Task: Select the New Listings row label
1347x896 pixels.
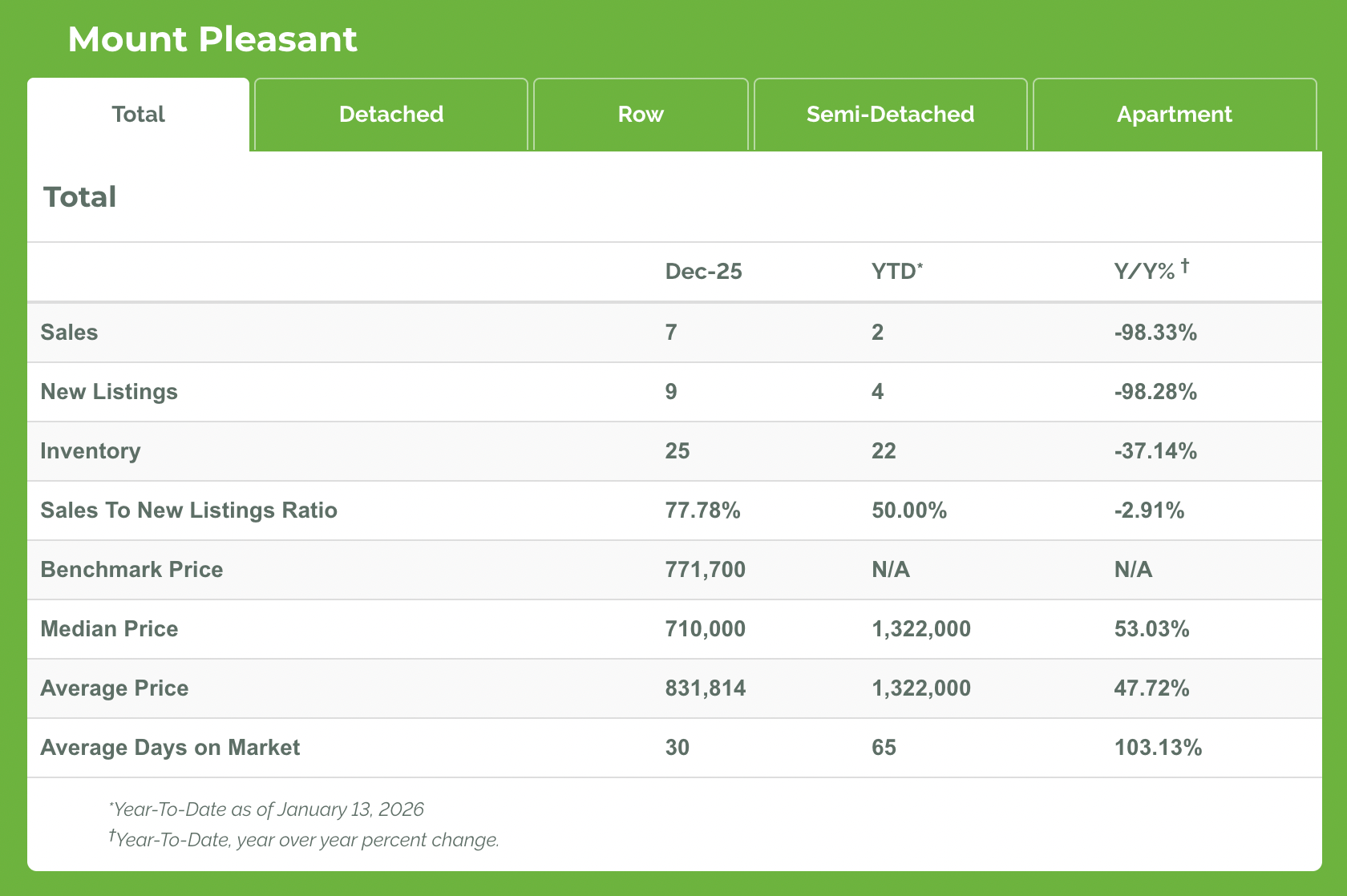Action: pyautogui.click(x=109, y=392)
